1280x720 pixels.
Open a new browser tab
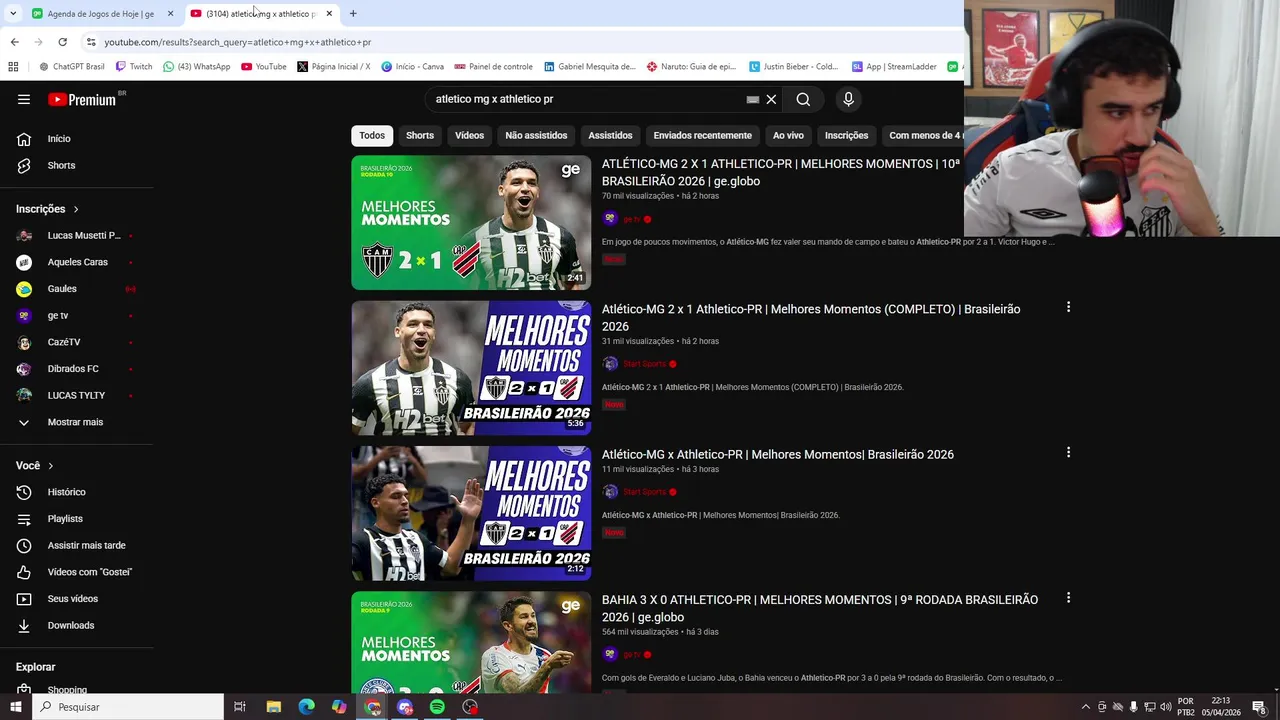click(x=353, y=13)
